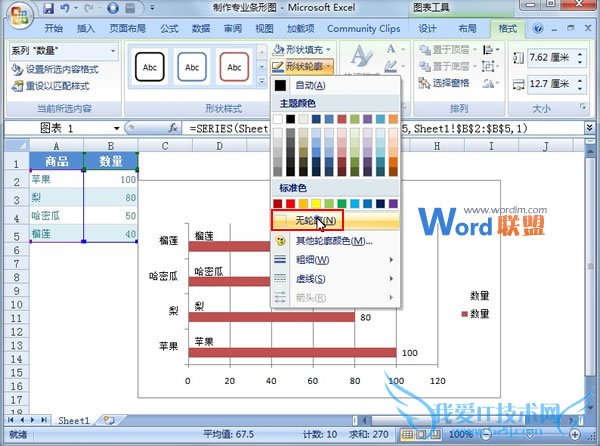
Task: Open the 虚线(S) submenu
Action: tap(335, 278)
